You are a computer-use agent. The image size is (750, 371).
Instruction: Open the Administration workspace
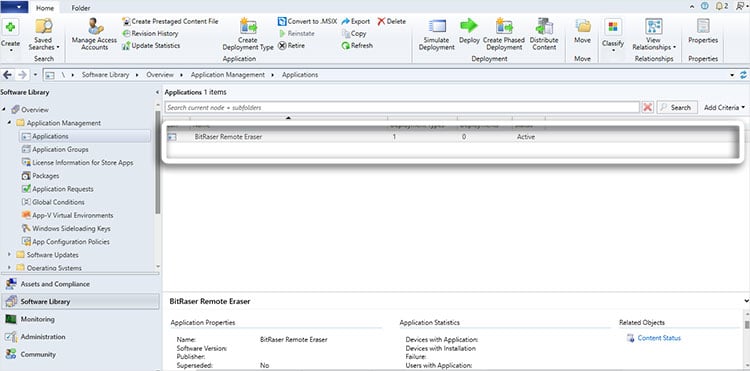[79, 337]
